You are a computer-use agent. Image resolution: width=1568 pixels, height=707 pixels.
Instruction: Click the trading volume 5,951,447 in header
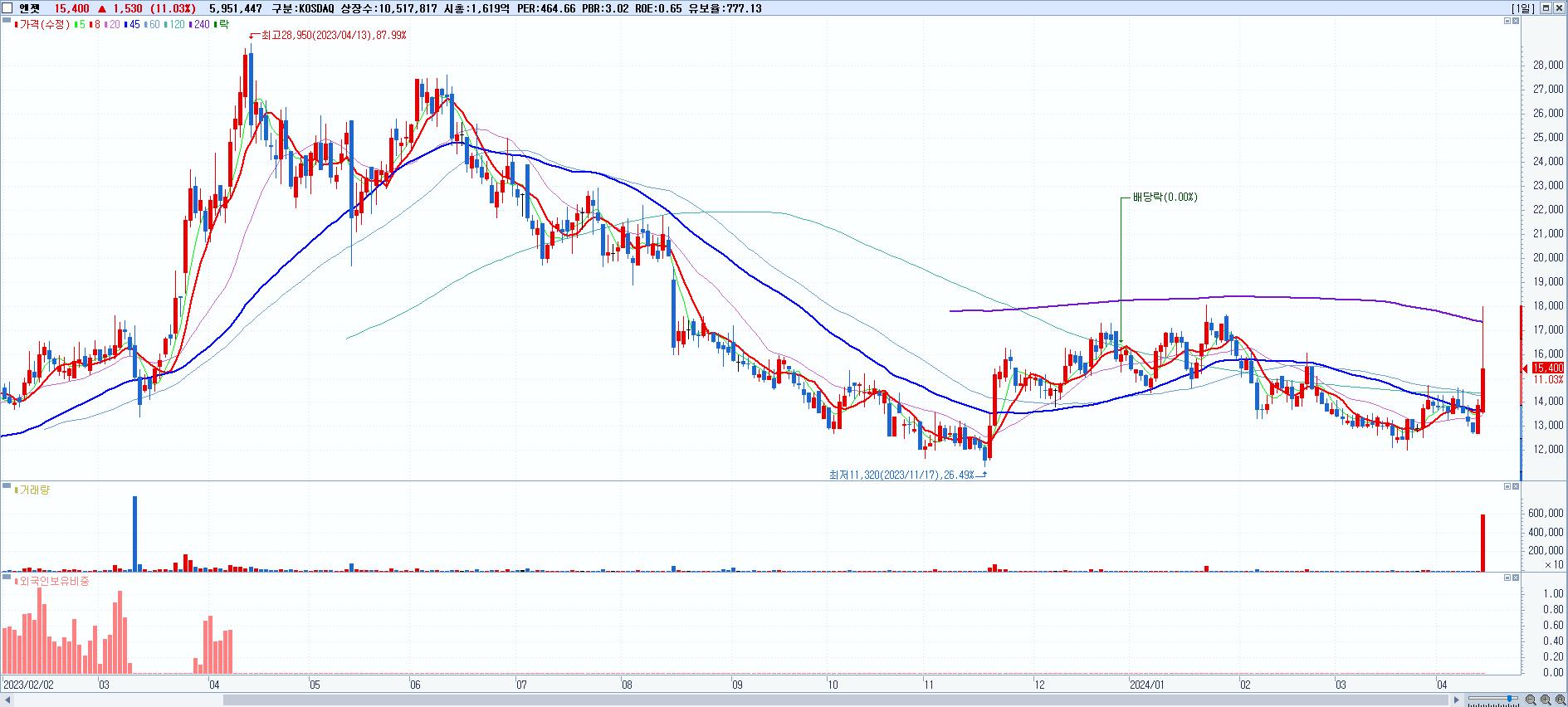tap(237, 8)
